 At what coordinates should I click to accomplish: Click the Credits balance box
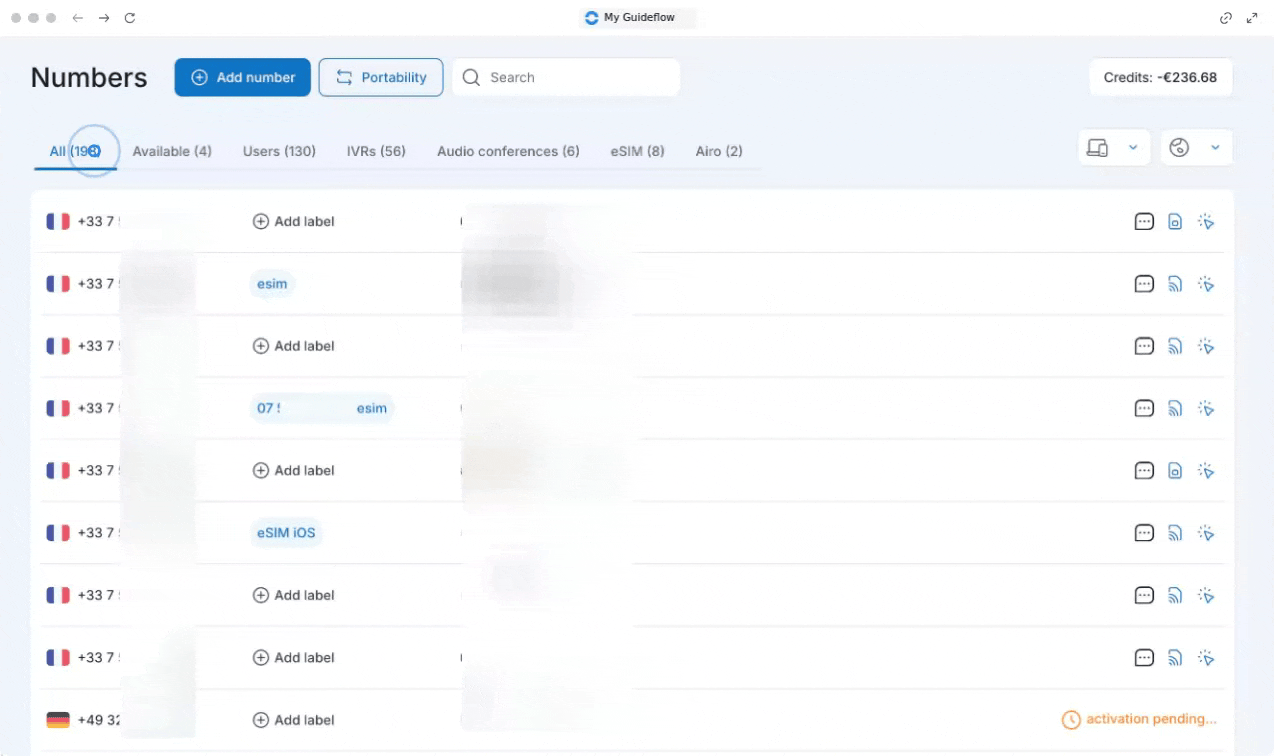point(1160,77)
